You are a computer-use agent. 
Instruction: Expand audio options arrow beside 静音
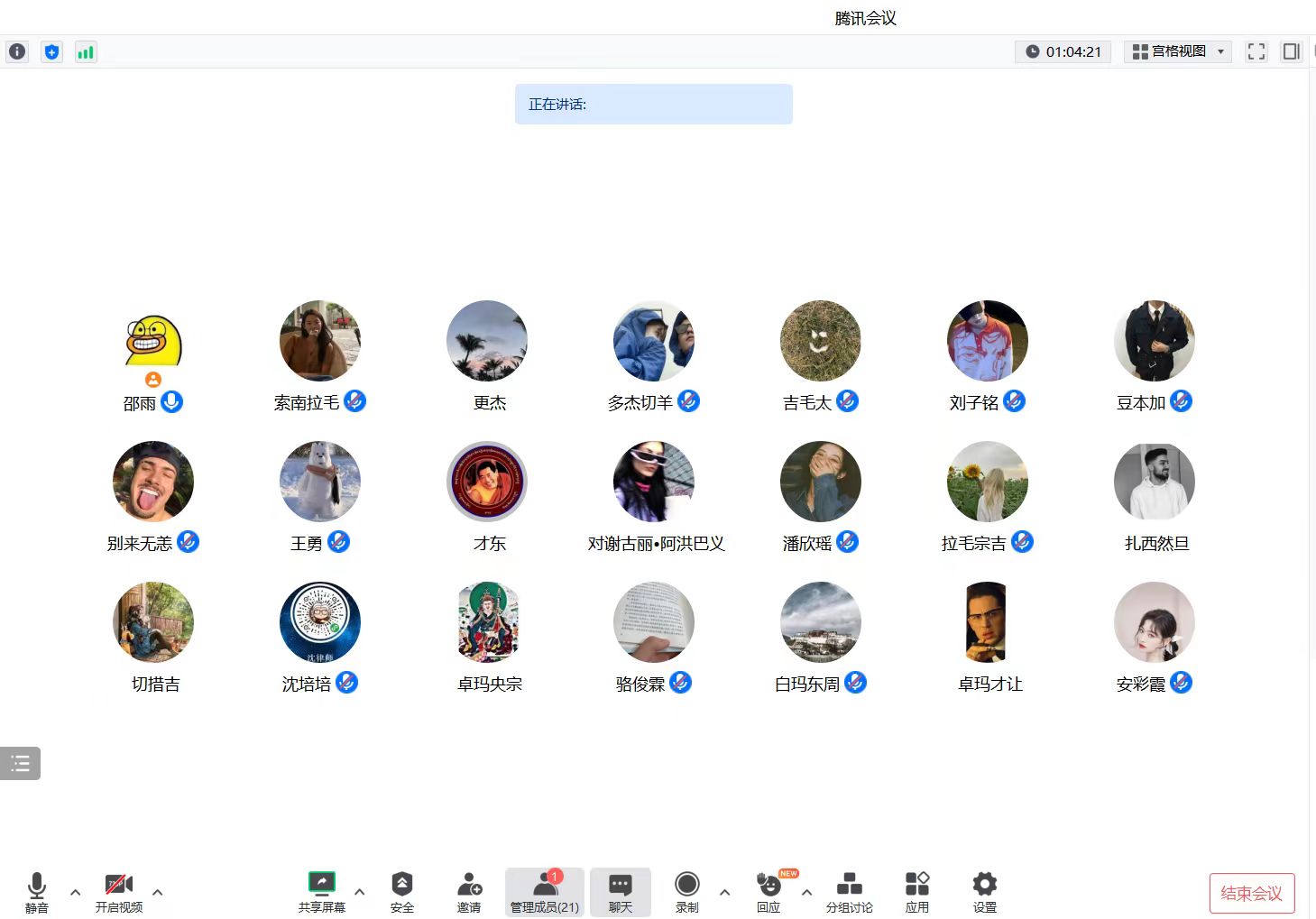point(76,892)
